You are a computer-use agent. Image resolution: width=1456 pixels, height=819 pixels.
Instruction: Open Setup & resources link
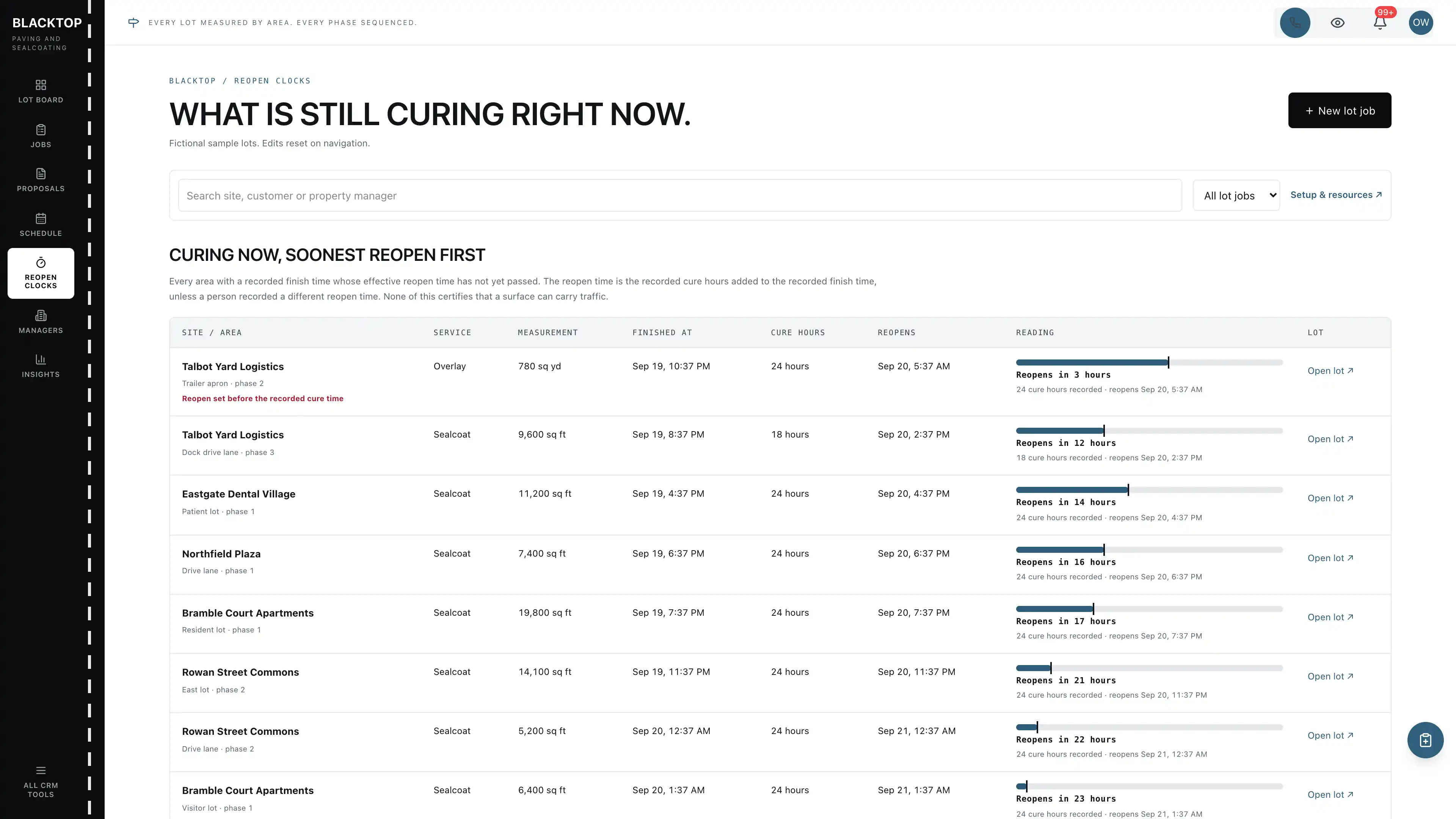(1336, 195)
